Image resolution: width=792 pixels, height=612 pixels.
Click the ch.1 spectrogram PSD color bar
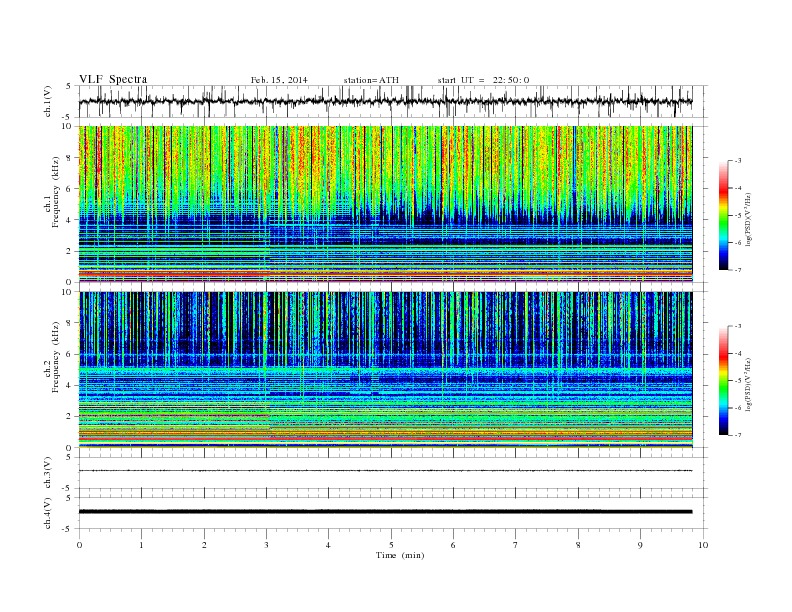coord(723,216)
